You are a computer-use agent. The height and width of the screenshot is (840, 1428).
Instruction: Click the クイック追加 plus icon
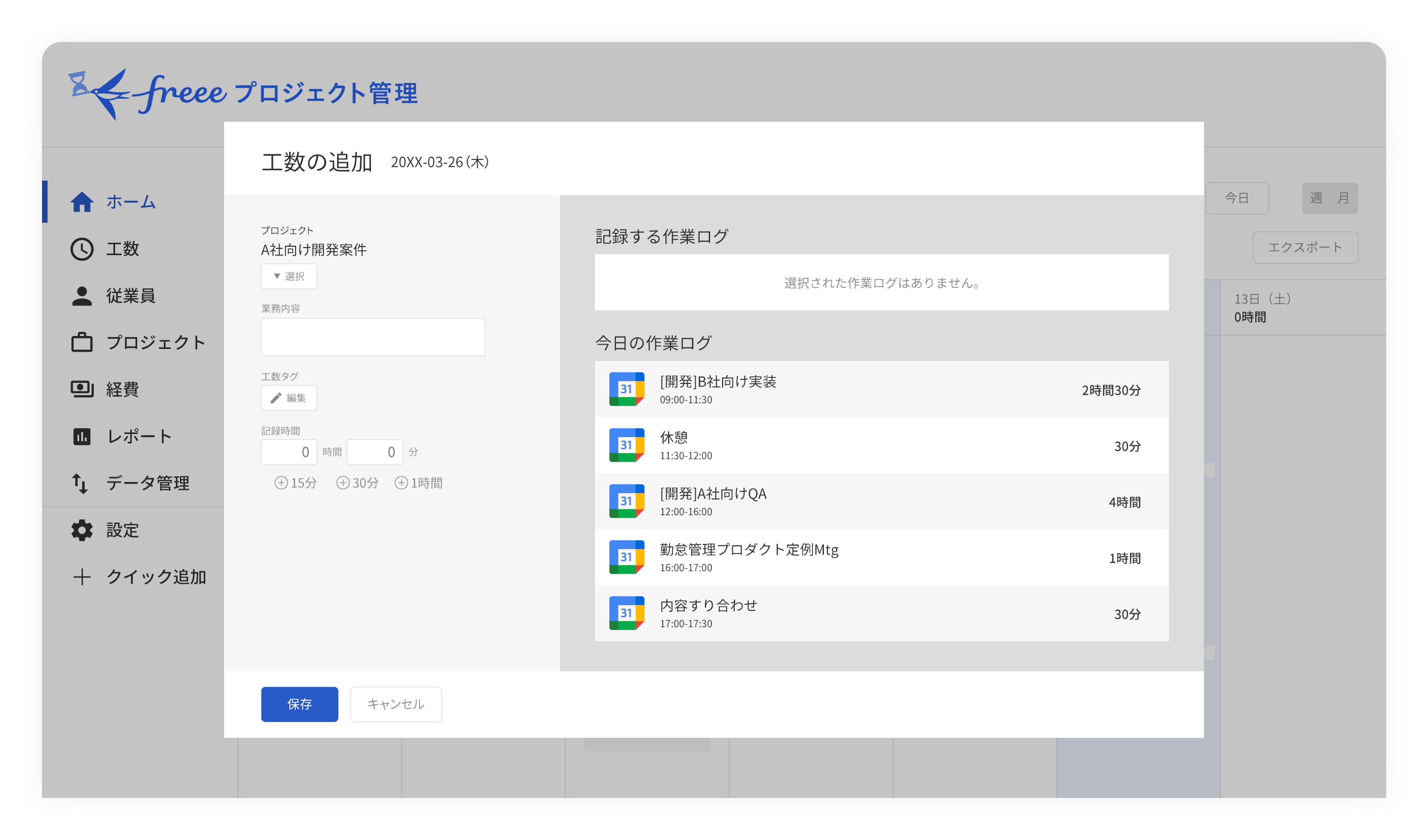click(x=81, y=577)
